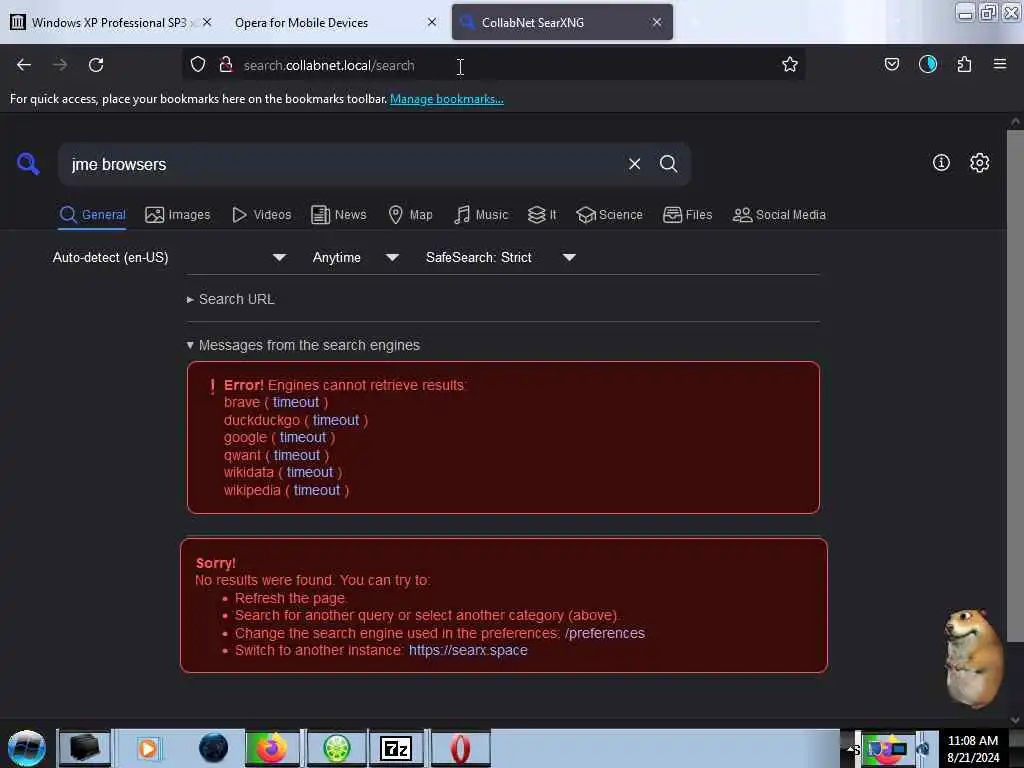Click the qwant timeout link

[x=296, y=455]
